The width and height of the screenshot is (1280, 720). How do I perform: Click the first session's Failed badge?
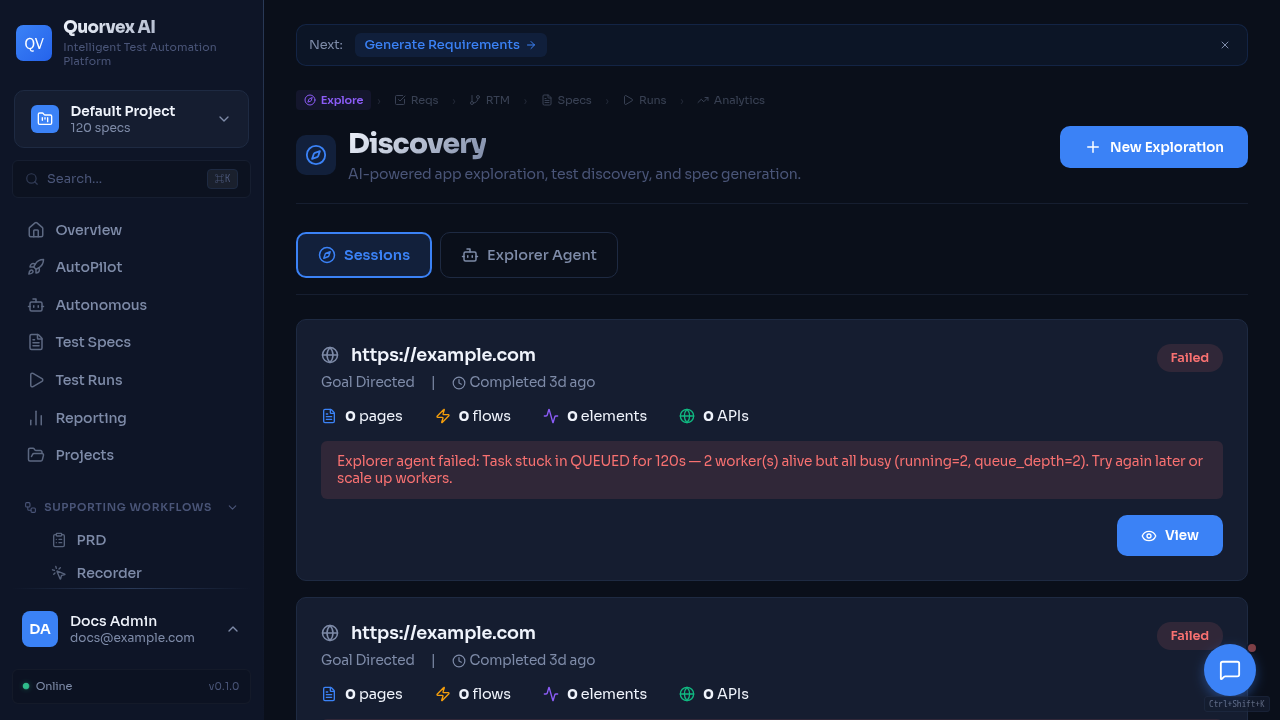(x=1190, y=358)
